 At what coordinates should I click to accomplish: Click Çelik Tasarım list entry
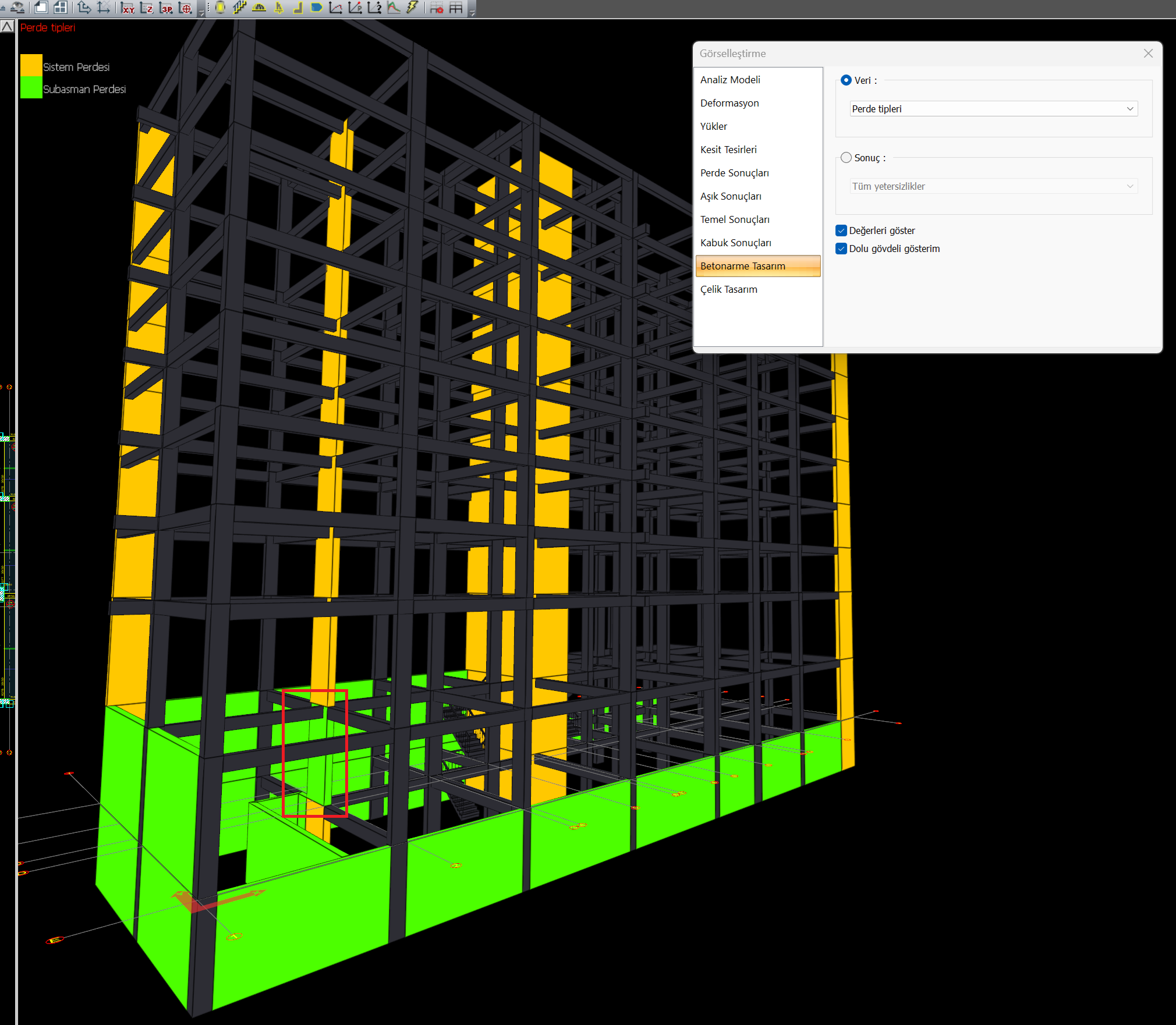point(728,289)
